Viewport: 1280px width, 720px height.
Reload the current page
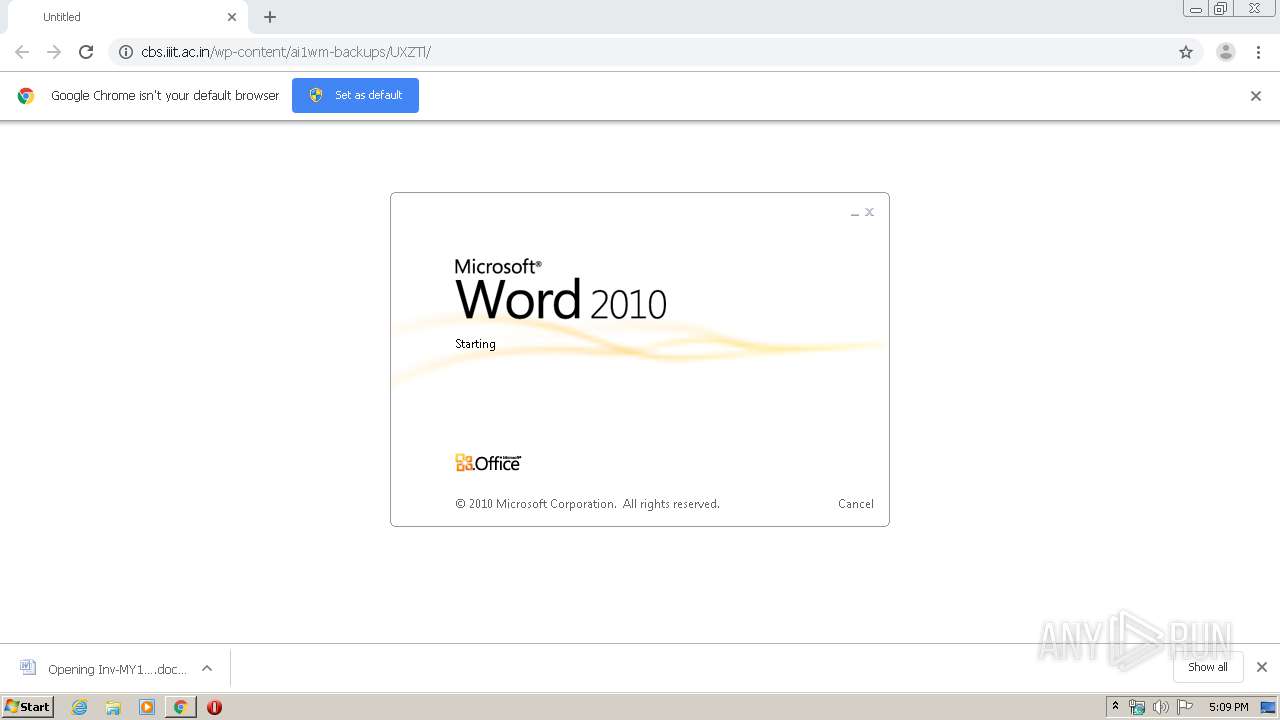[x=86, y=52]
